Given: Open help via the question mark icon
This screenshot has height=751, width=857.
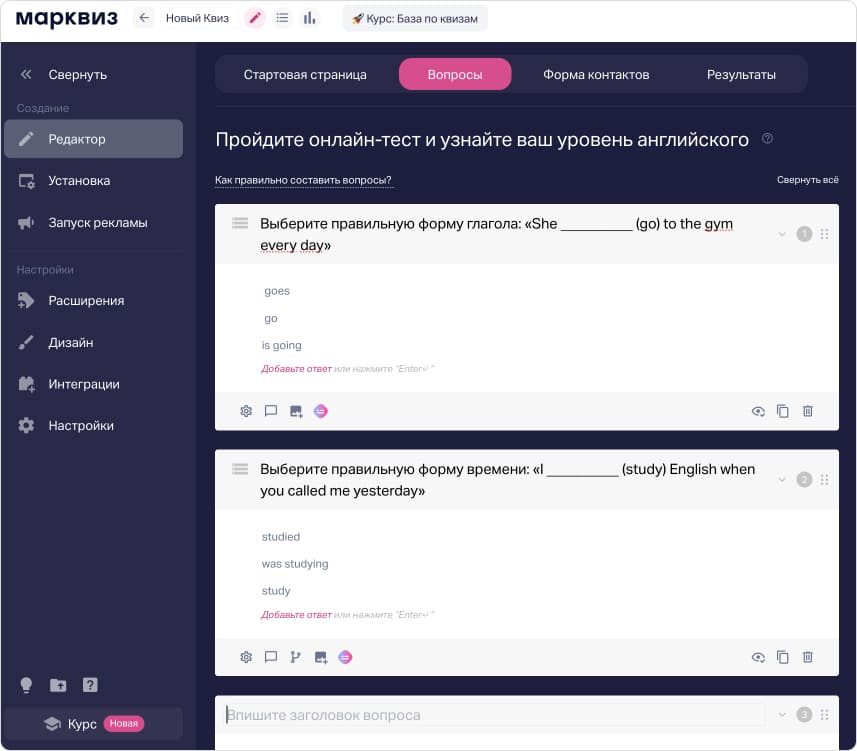Looking at the screenshot, I should pyautogui.click(x=90, y=685).
